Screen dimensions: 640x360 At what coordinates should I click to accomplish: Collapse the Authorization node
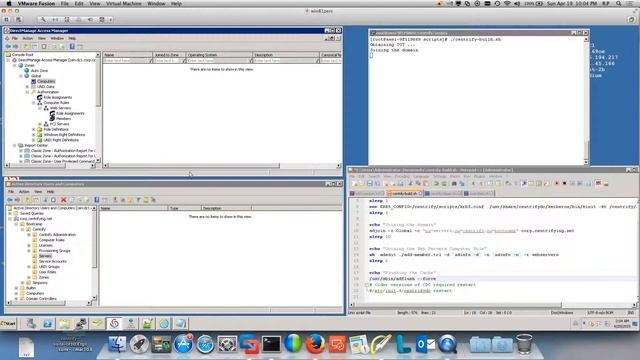(27, 92)
